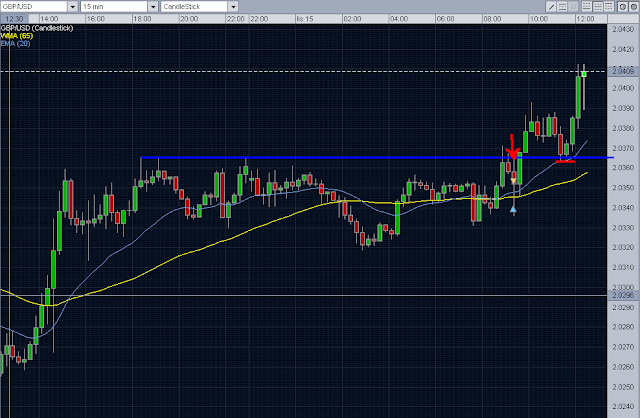Click the 14:00 time axis label
The height and width of the screenshot is (418, 640).
click(49, 19)
